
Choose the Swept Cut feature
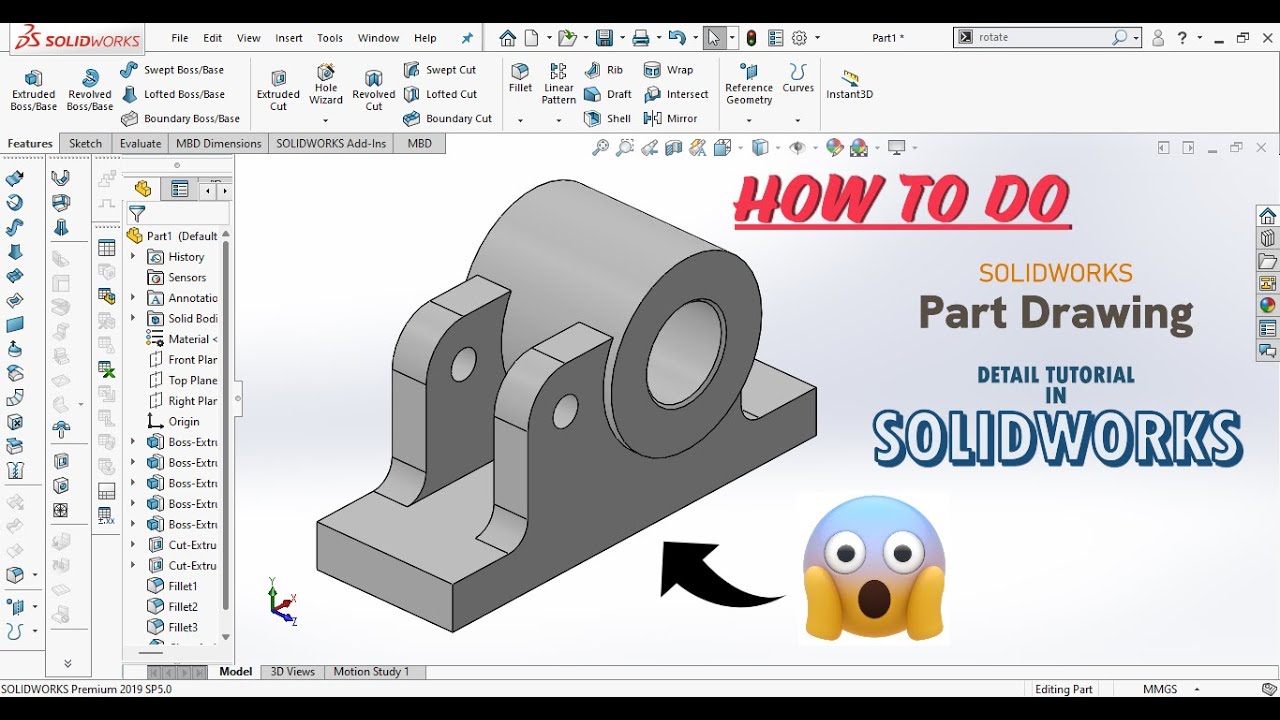coord(440,70)
